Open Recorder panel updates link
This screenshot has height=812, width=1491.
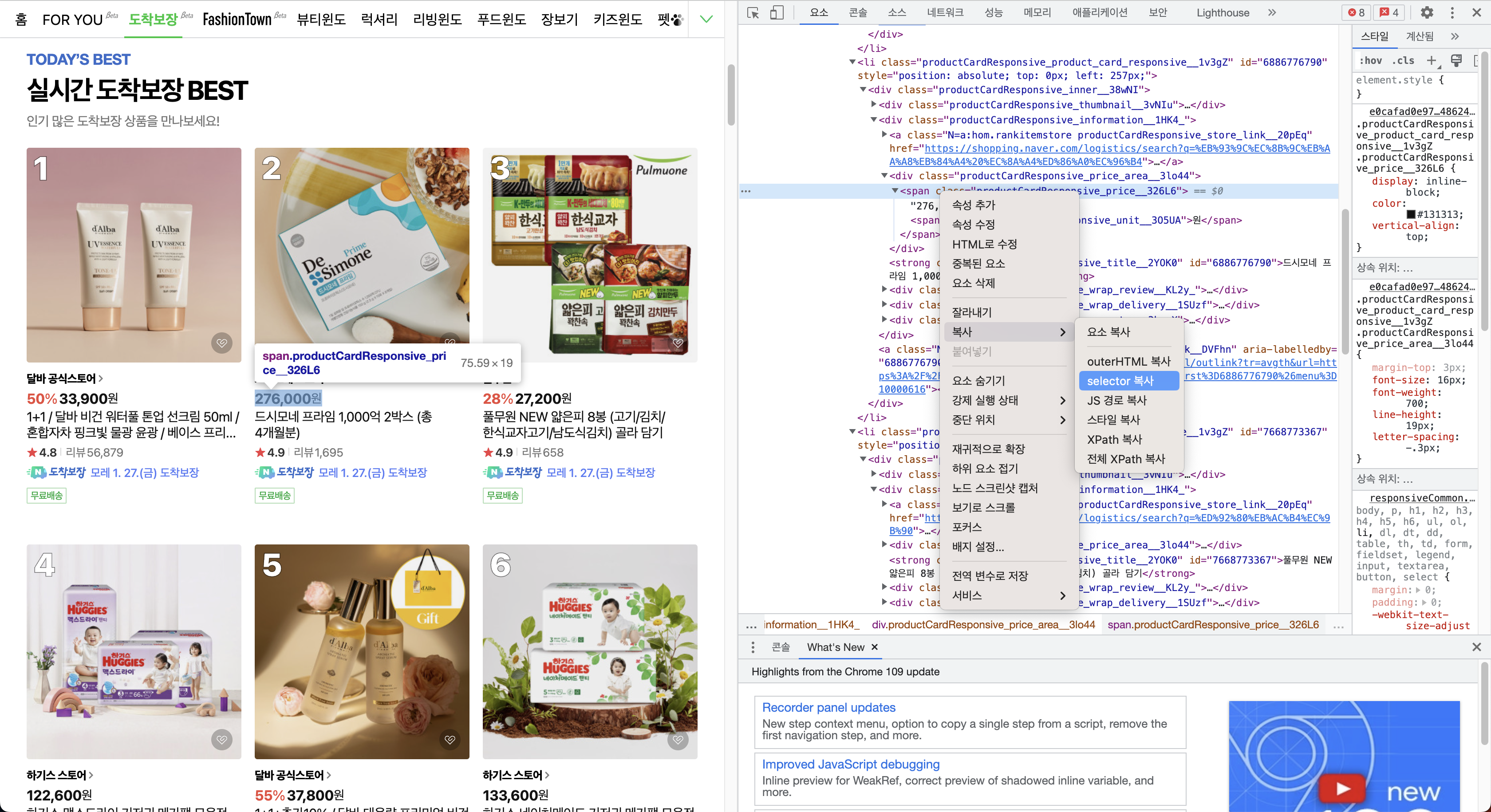[x=828, y=707]
